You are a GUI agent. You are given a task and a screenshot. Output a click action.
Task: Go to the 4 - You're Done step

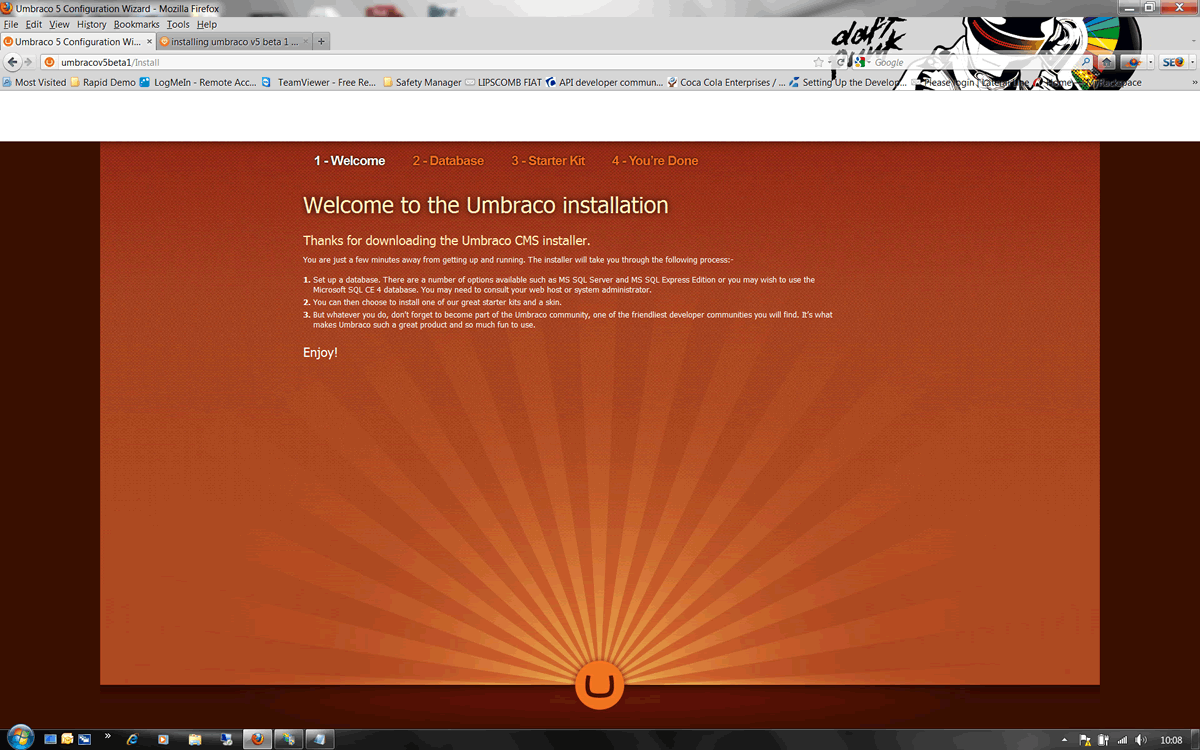point(655,161)
